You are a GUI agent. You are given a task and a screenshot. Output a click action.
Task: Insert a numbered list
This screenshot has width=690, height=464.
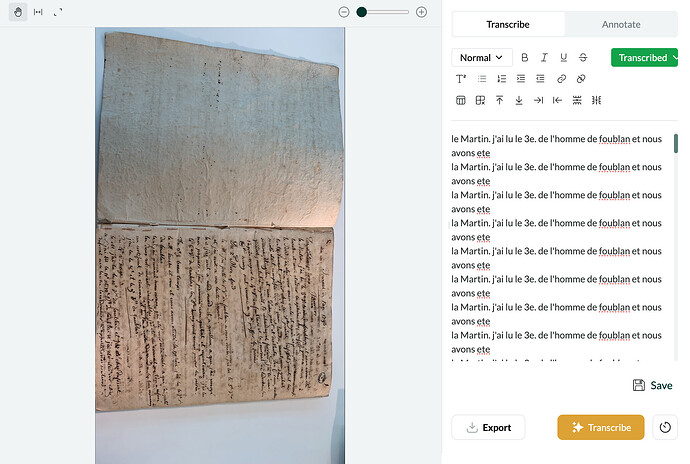(x=501, y=79)
